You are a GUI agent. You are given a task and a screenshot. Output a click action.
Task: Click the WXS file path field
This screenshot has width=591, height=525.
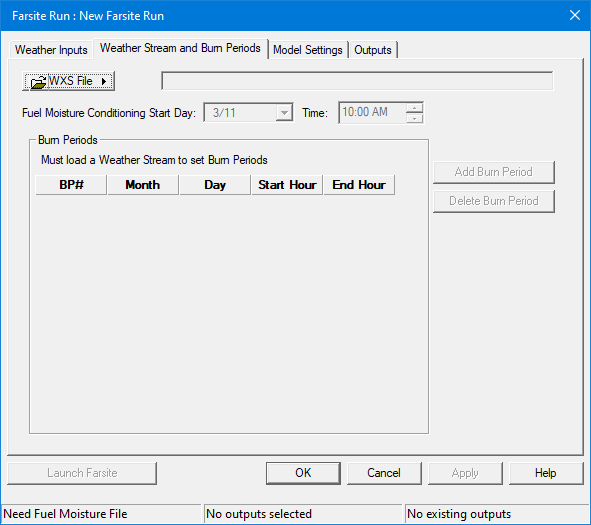[x=357, y=81]
